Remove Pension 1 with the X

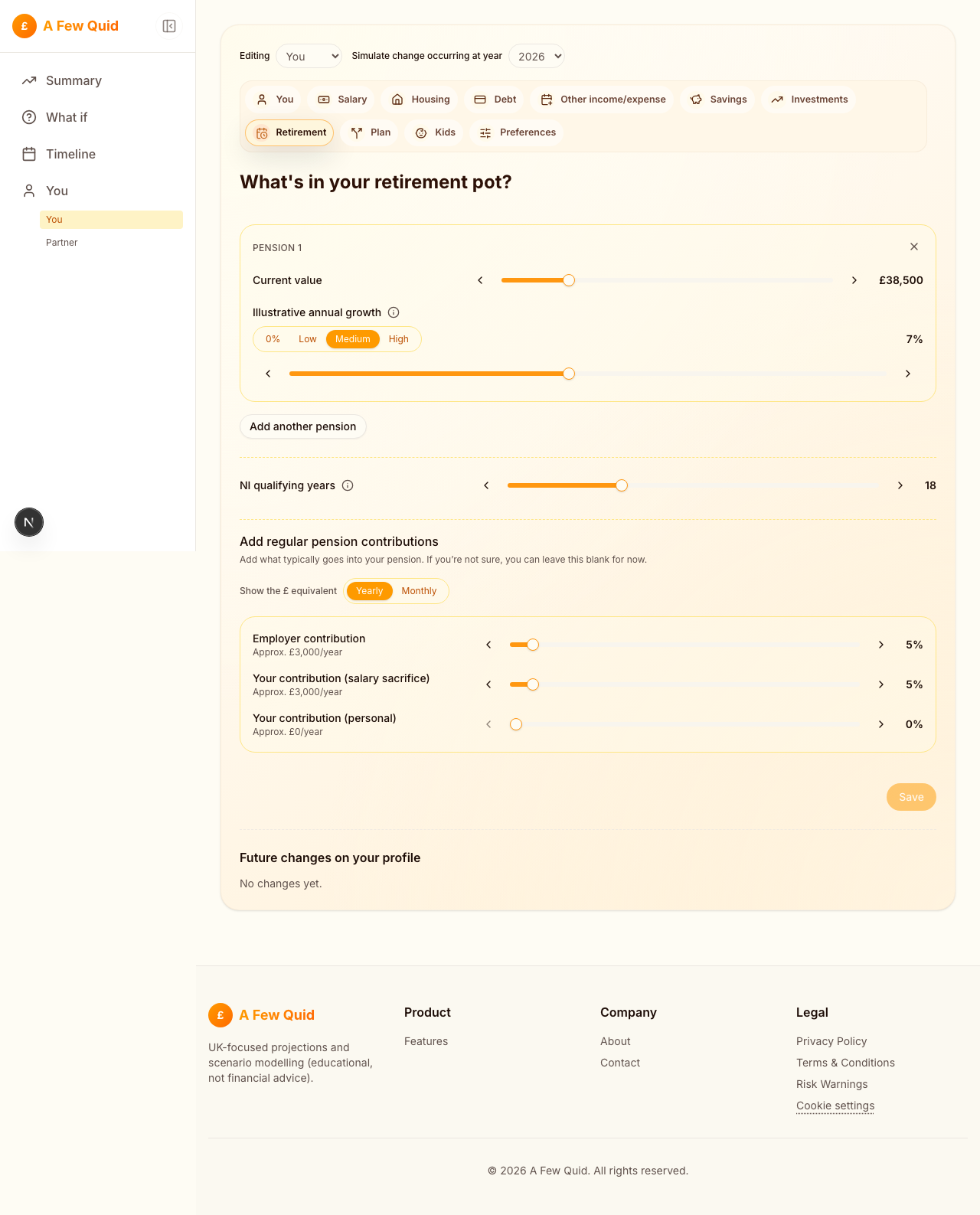coord(914,247)
